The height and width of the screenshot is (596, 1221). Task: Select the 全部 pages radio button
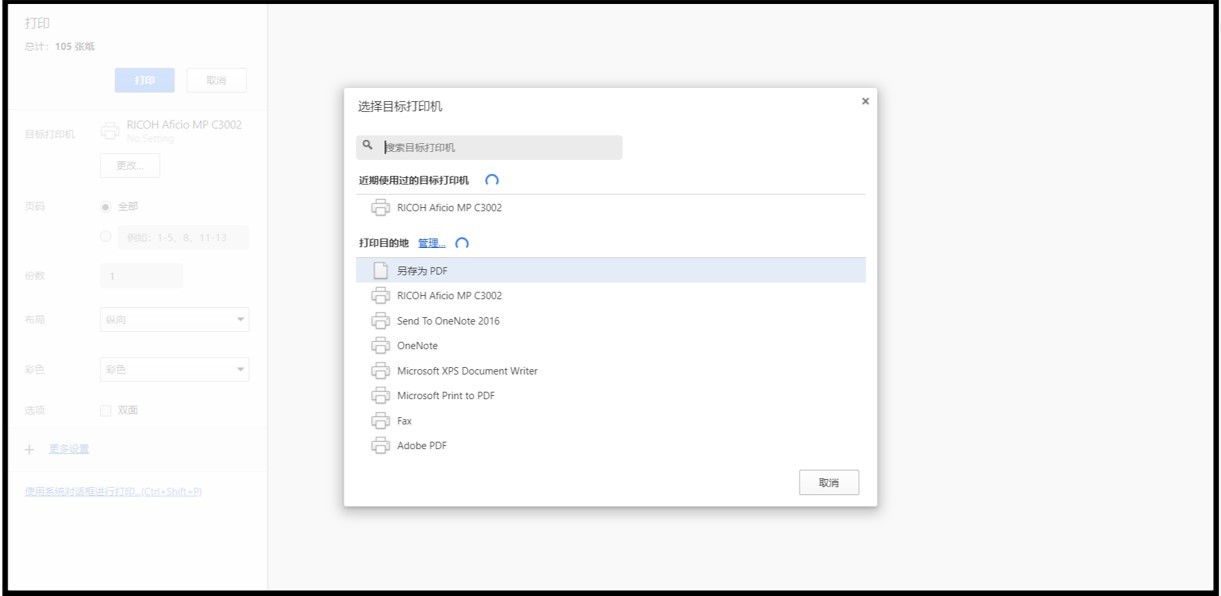[106, 207]
